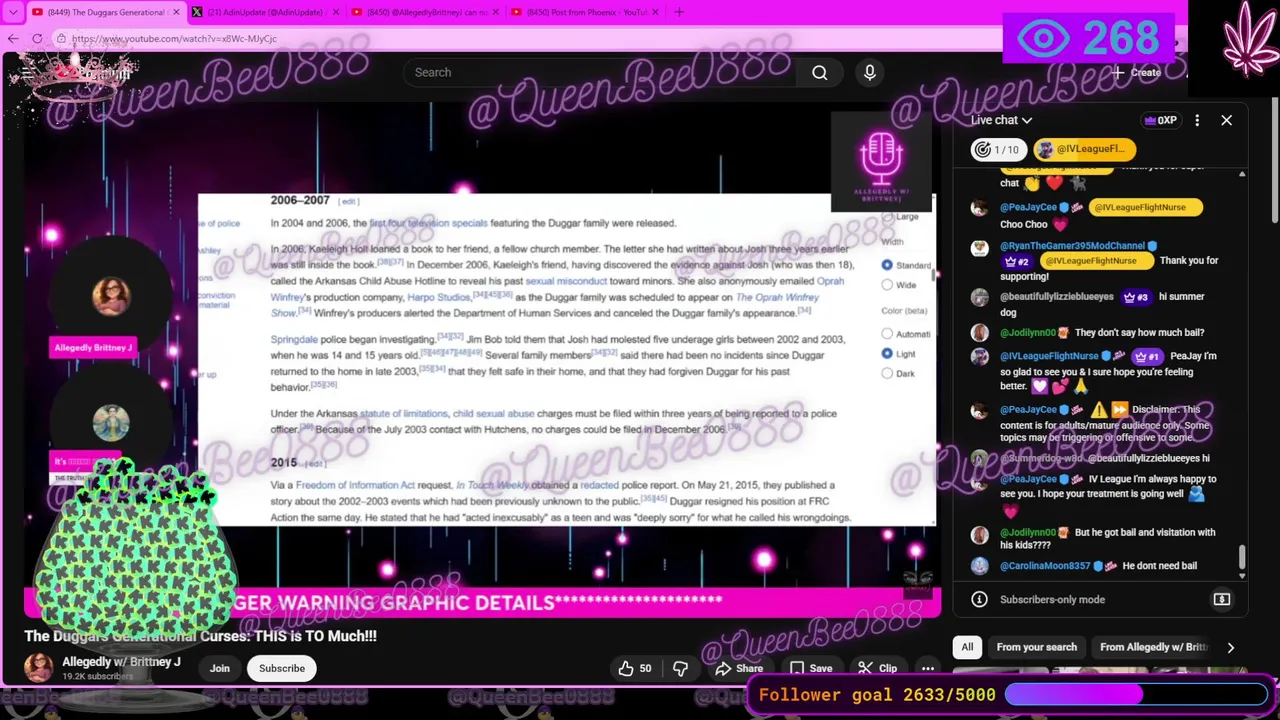Open the Harpo Studios link
Viewport: 1280px width, 720px height.
[438, 297]
